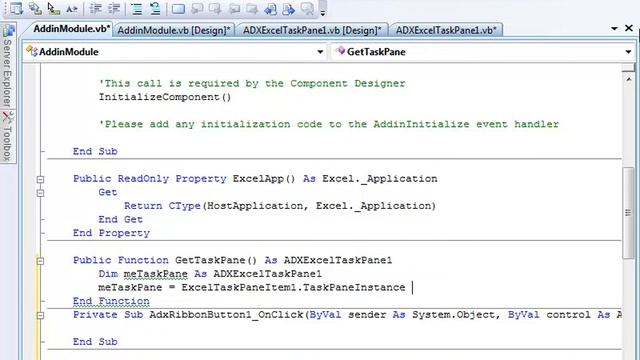Viewport: 640px width, 360px height.
Task: Click Display Parameter Info toolbar icon
Action: point(36,9)
